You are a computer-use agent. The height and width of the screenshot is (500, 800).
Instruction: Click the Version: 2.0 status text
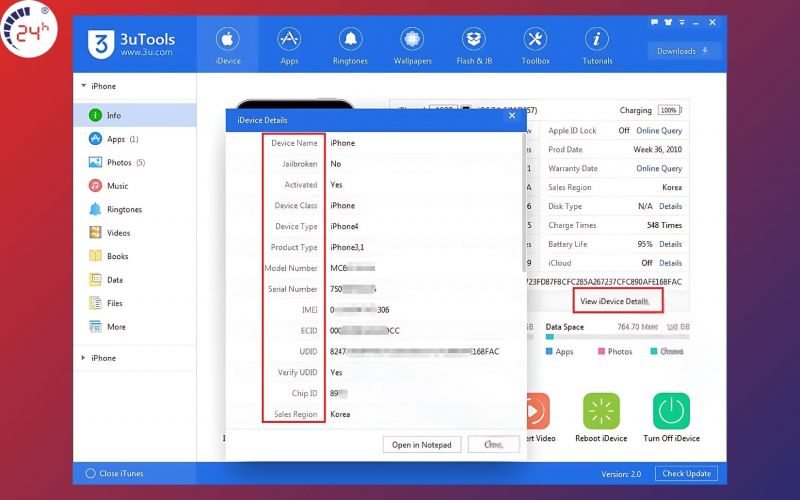[x=621, y=474]
